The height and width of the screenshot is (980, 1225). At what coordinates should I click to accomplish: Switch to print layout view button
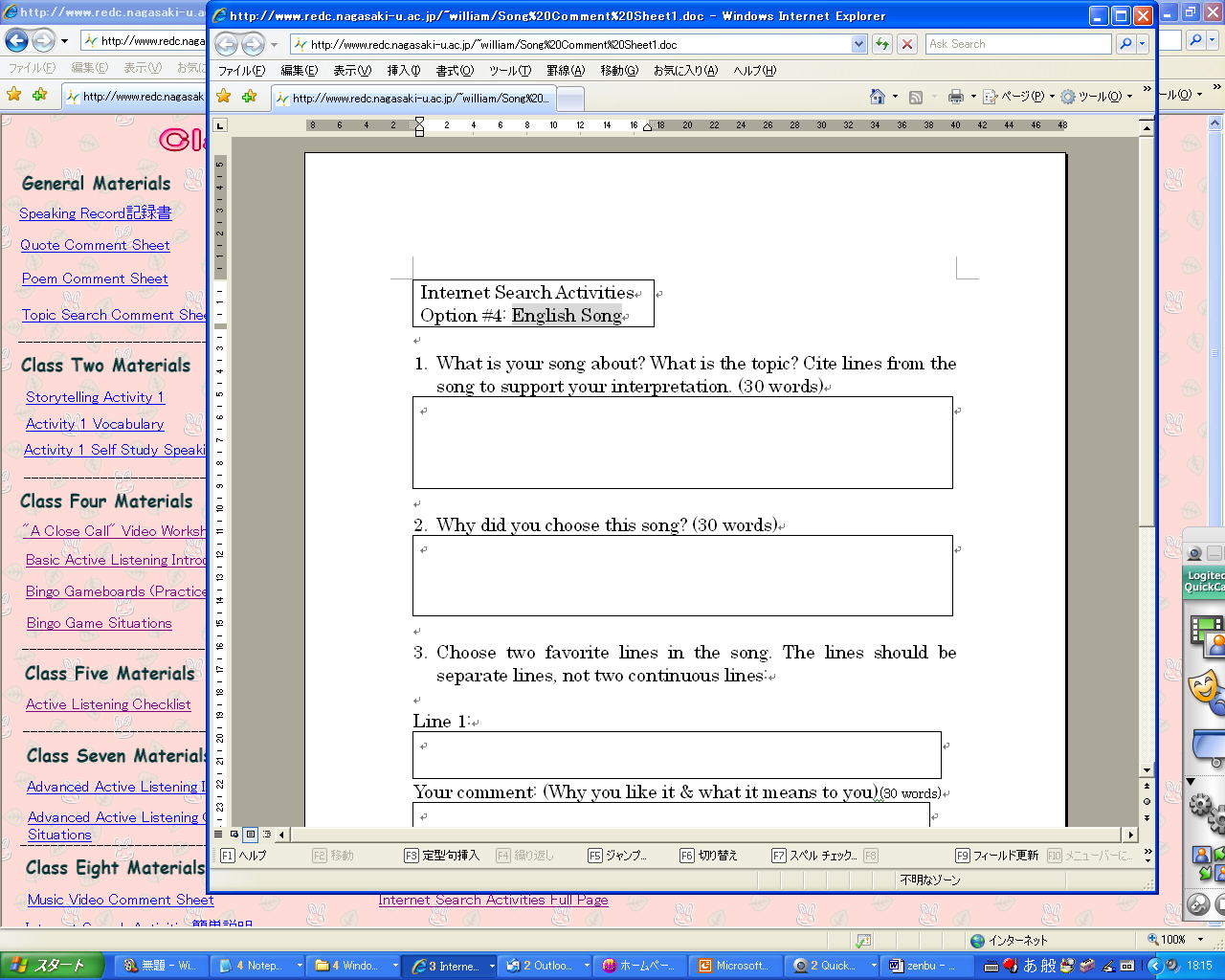pos(251,835)
